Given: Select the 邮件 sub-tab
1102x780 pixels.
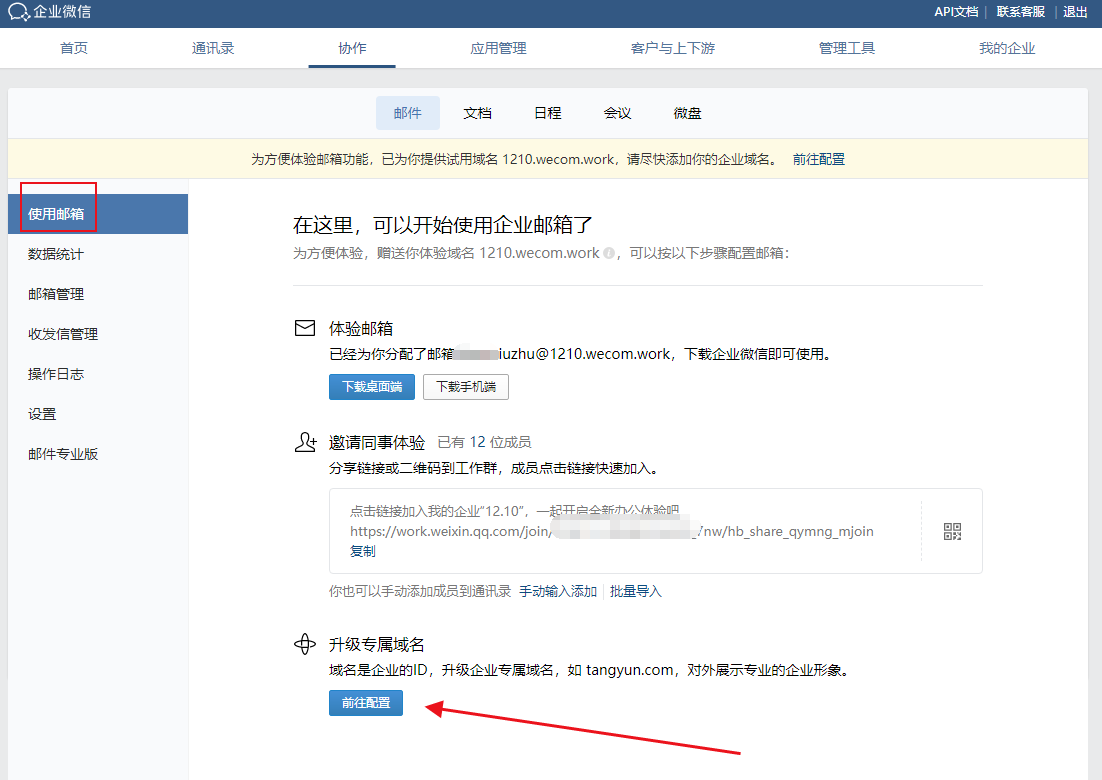Looking at the screenshot, I should point(408,113).
